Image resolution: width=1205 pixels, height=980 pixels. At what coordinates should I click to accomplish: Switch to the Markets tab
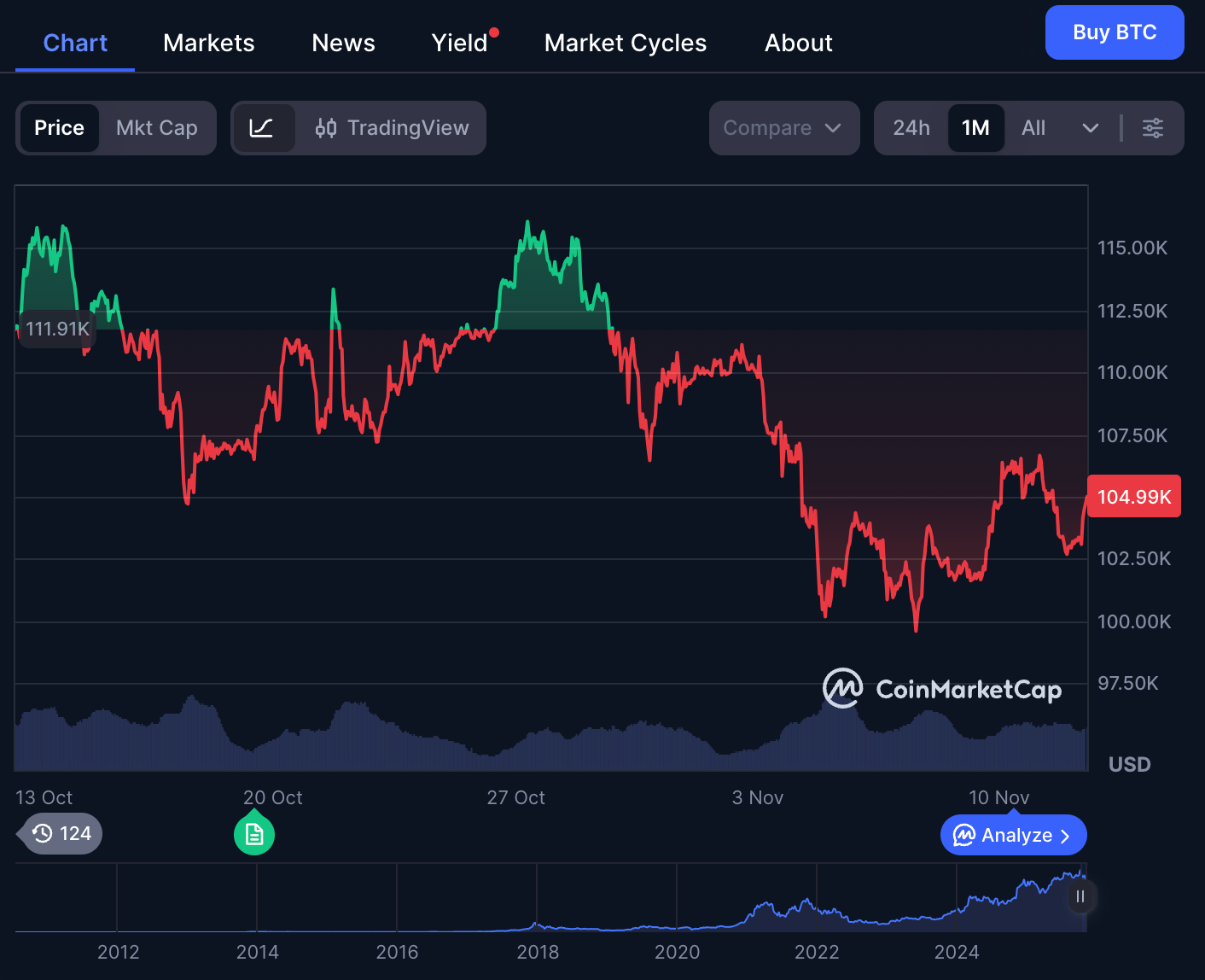coord(208,43)
